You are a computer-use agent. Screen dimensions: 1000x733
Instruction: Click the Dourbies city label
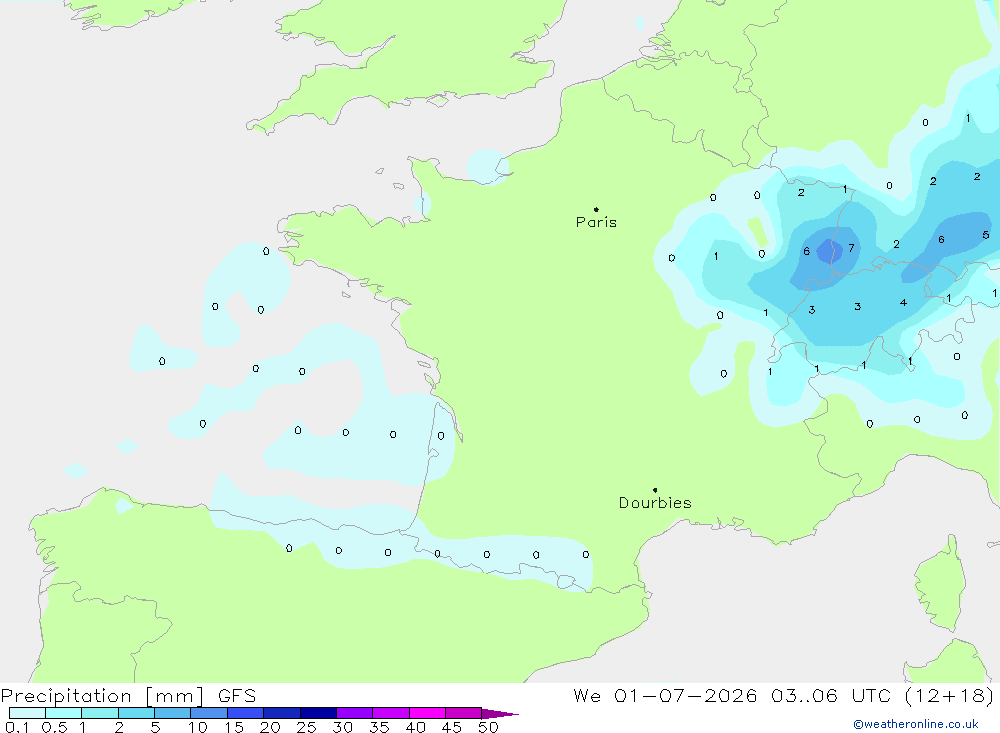655,503
